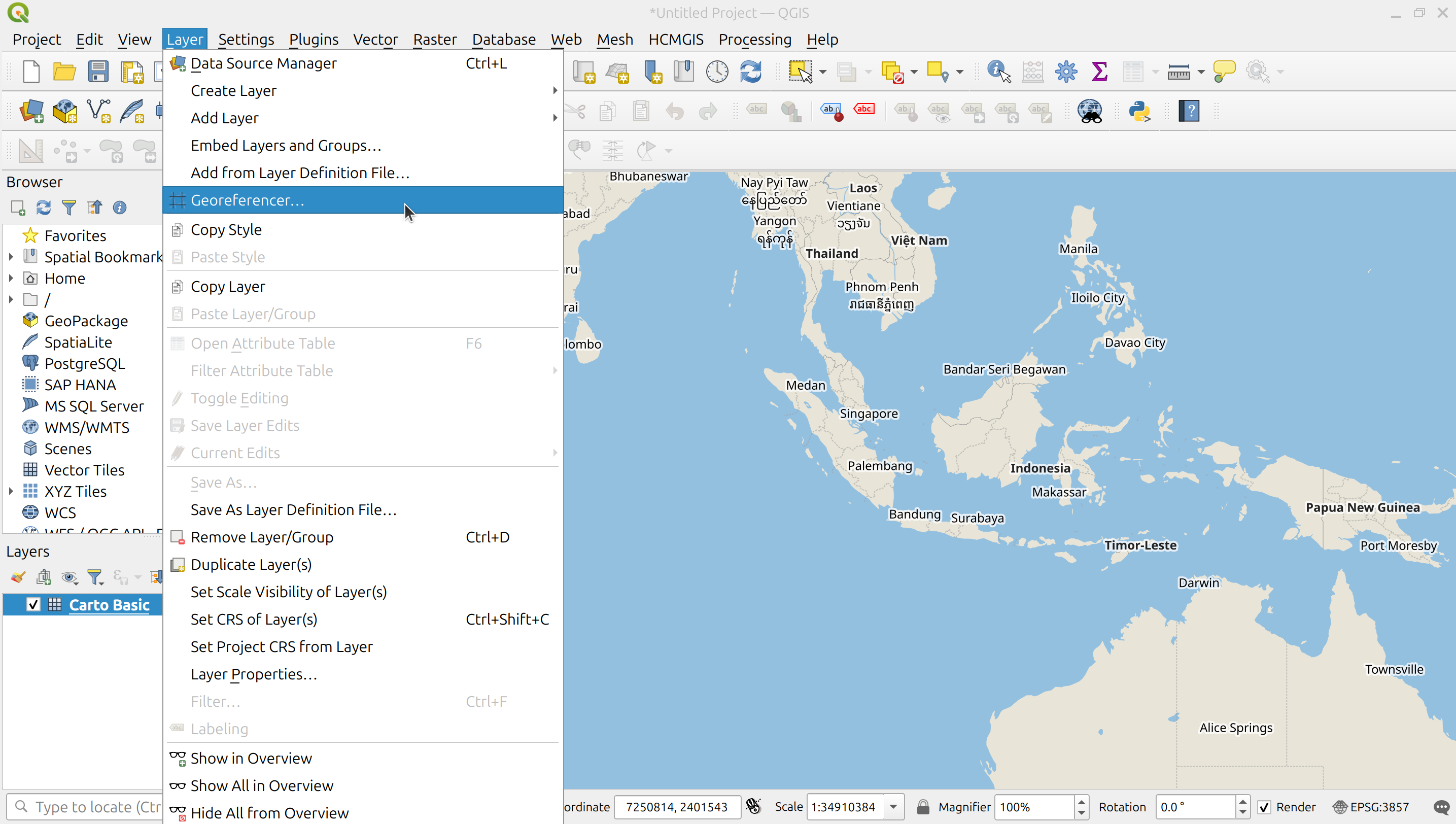1456x824 pixels.
Task: Open the Raster menu
Action: pyautogui.click(x=435, y=39)
